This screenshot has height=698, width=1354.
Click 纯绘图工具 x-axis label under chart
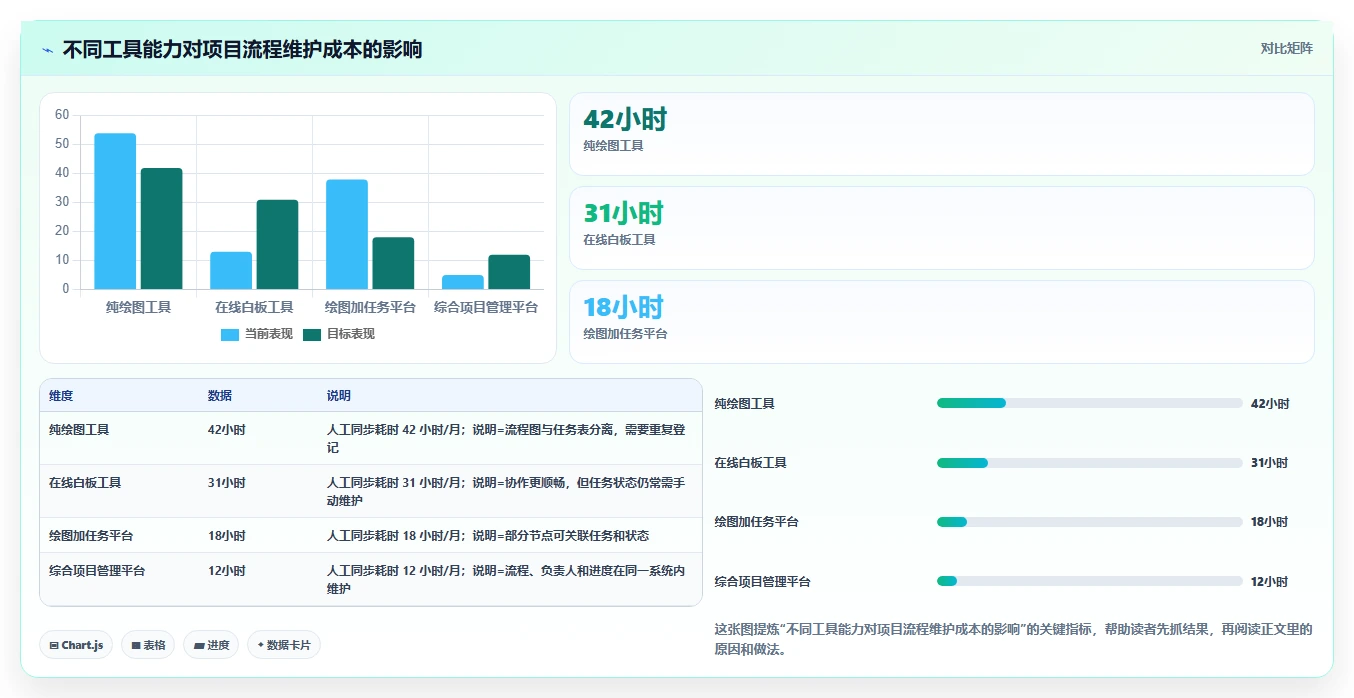138,308
